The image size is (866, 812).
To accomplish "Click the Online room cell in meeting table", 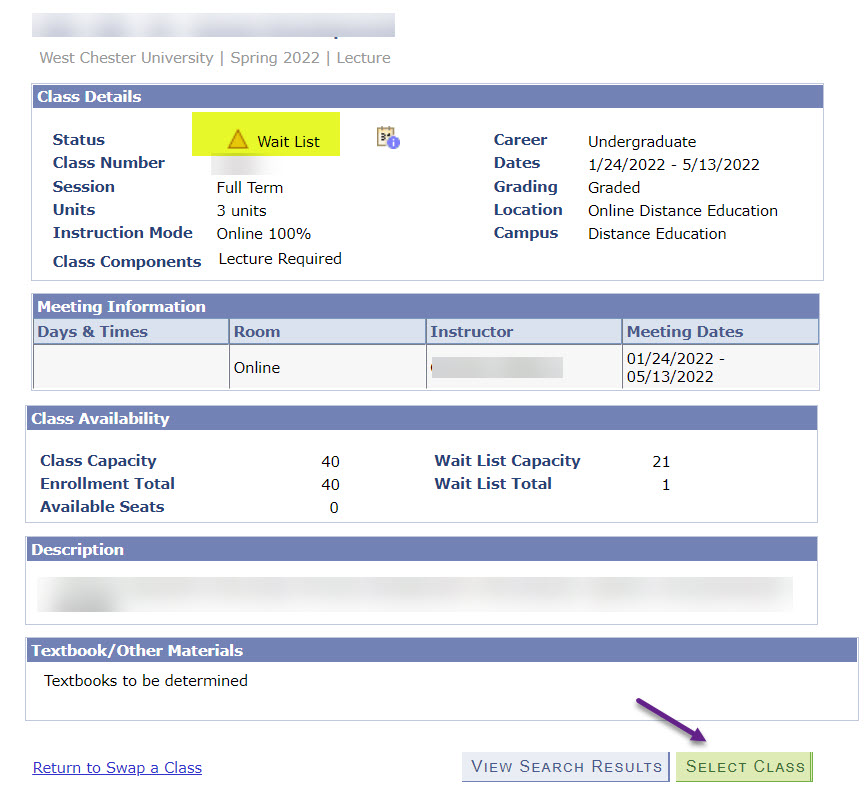I will 257,368.
